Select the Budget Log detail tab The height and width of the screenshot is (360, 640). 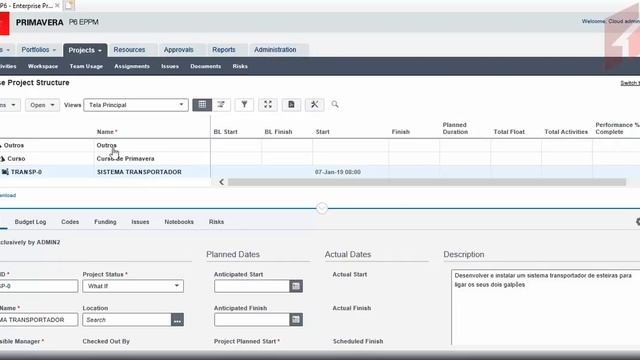click(30, 222)
